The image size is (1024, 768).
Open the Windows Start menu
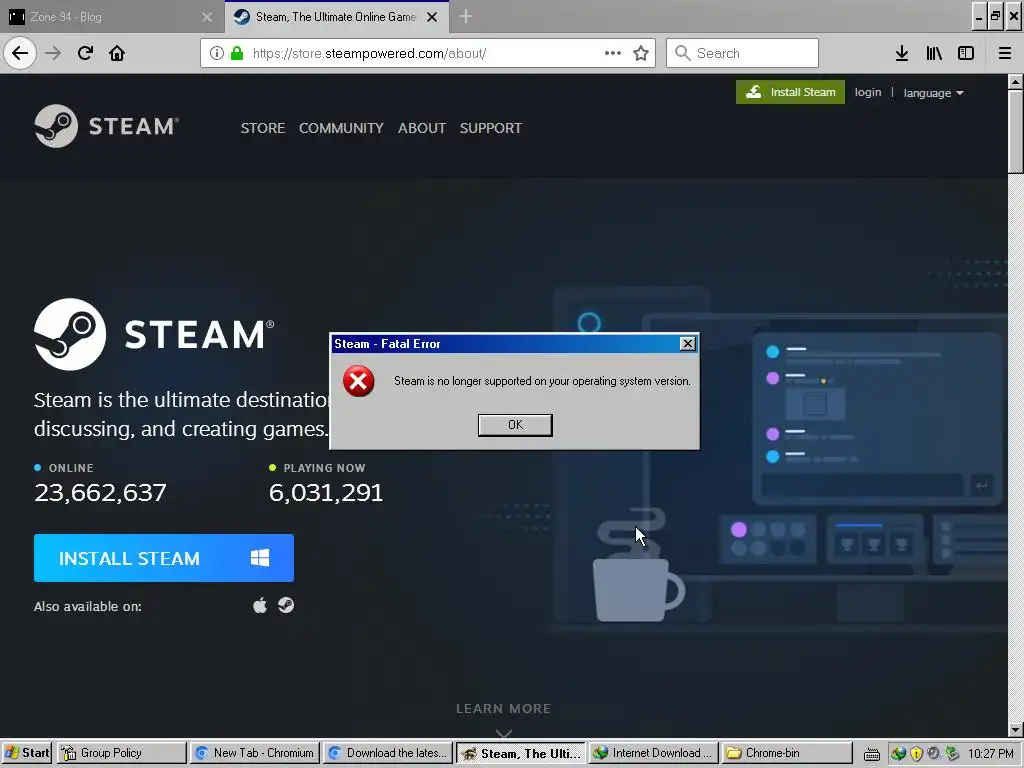tap(27, 753)
